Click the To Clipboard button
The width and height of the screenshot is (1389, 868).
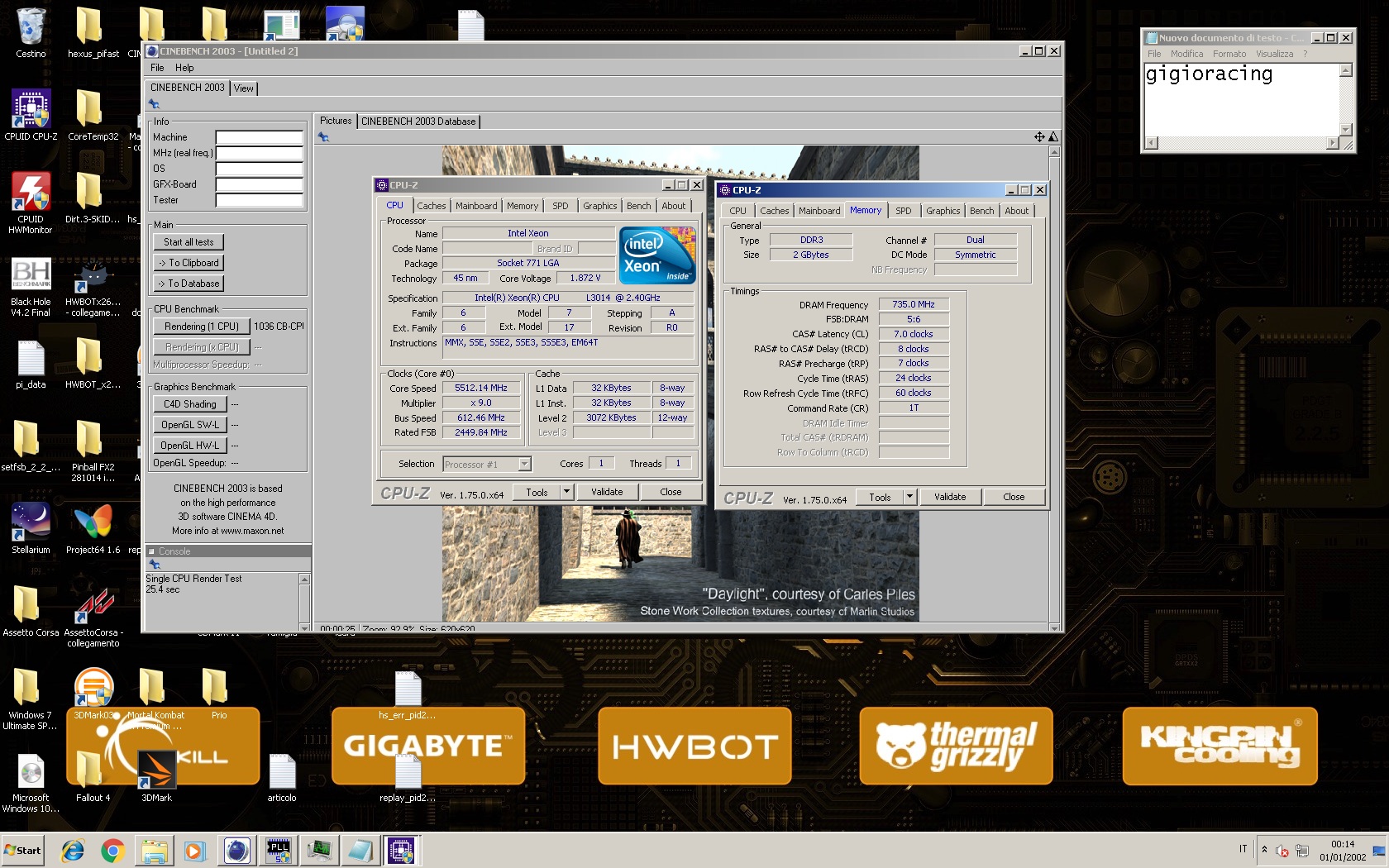189,263
